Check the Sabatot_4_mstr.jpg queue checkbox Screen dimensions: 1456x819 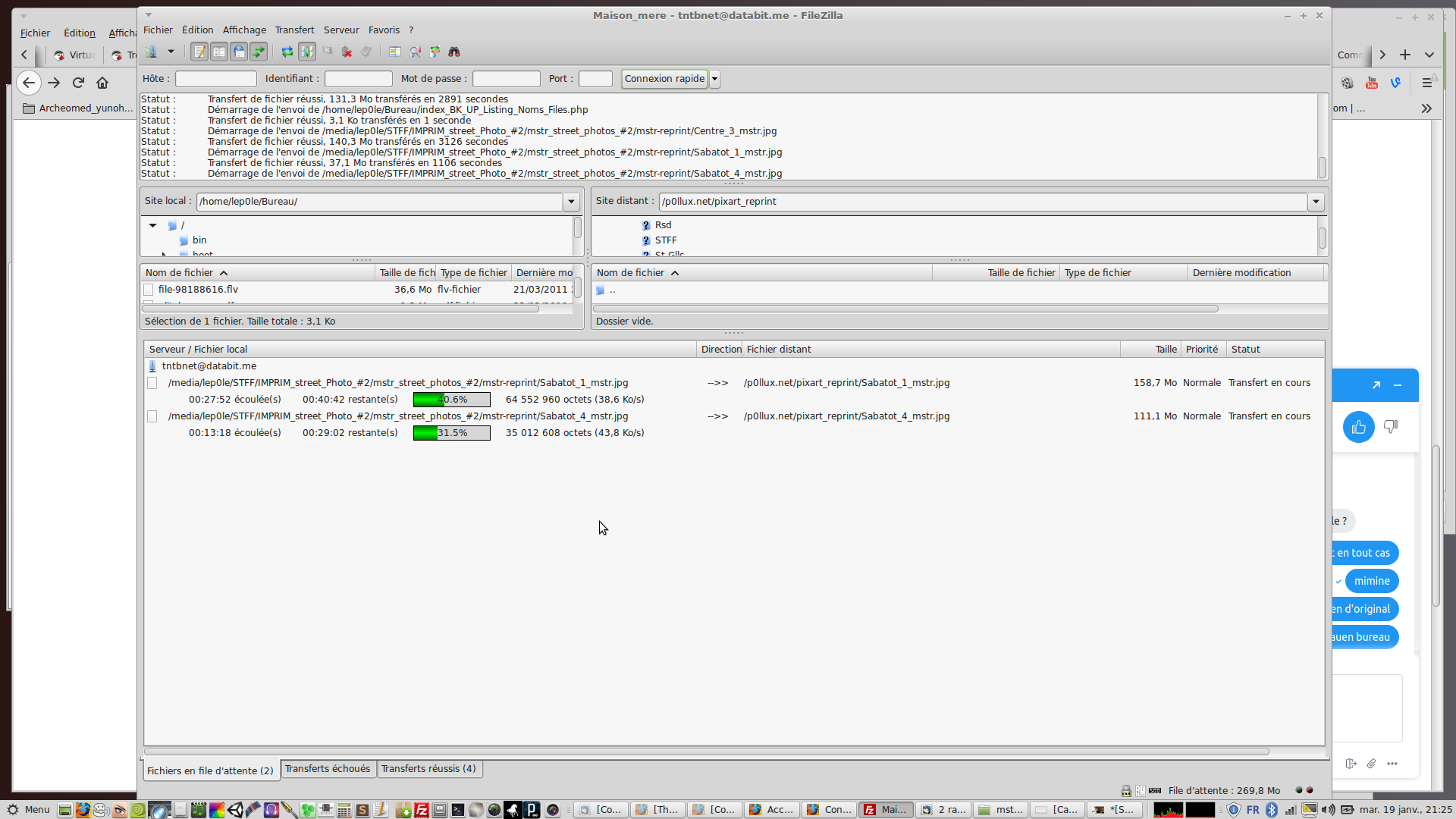pos(152,416)
